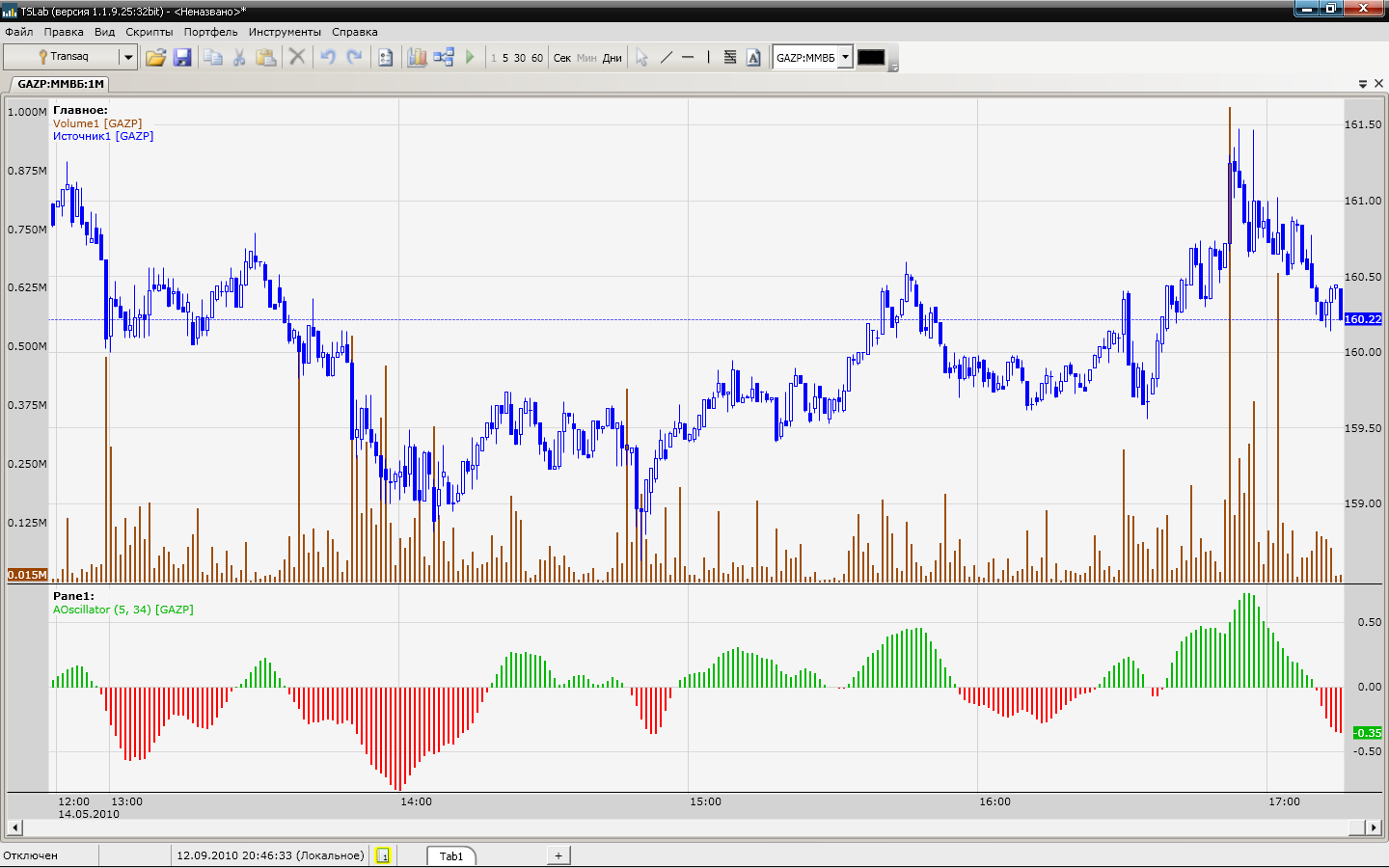This screenshot has height=868, width=1389.
Task: Click the Open folder icon in toolbar
Action: 155,58
